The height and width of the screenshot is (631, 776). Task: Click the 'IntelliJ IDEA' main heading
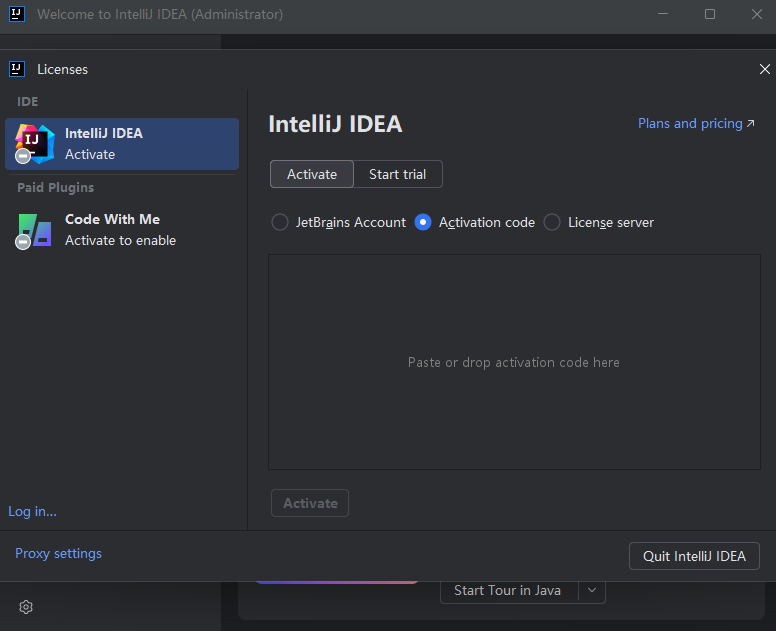(x=335, y=124)
